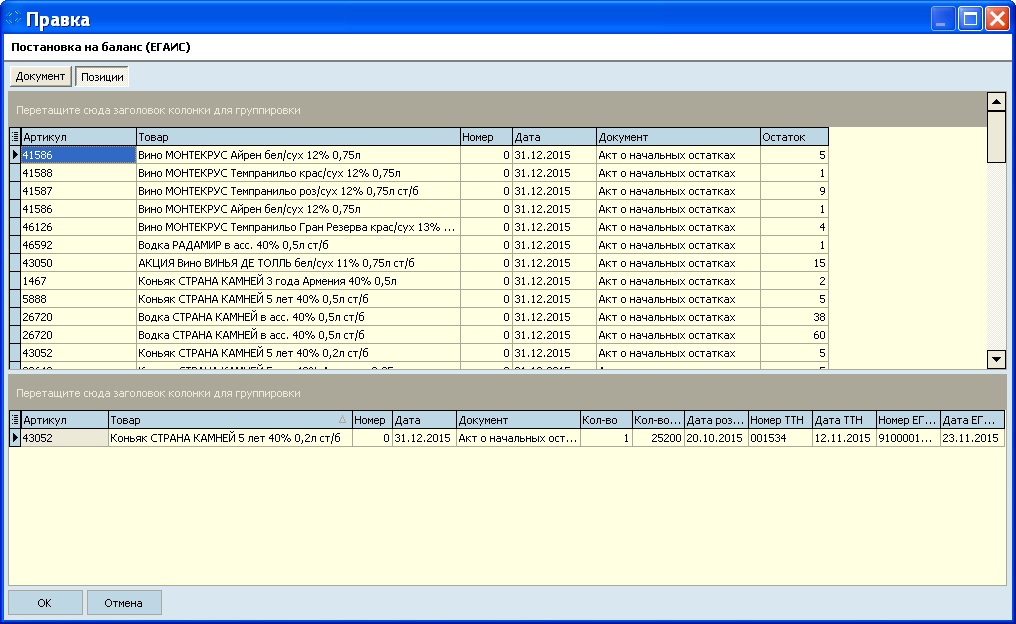
Task: Sort upper grid by Дата column header
Action: pos(555,137)
